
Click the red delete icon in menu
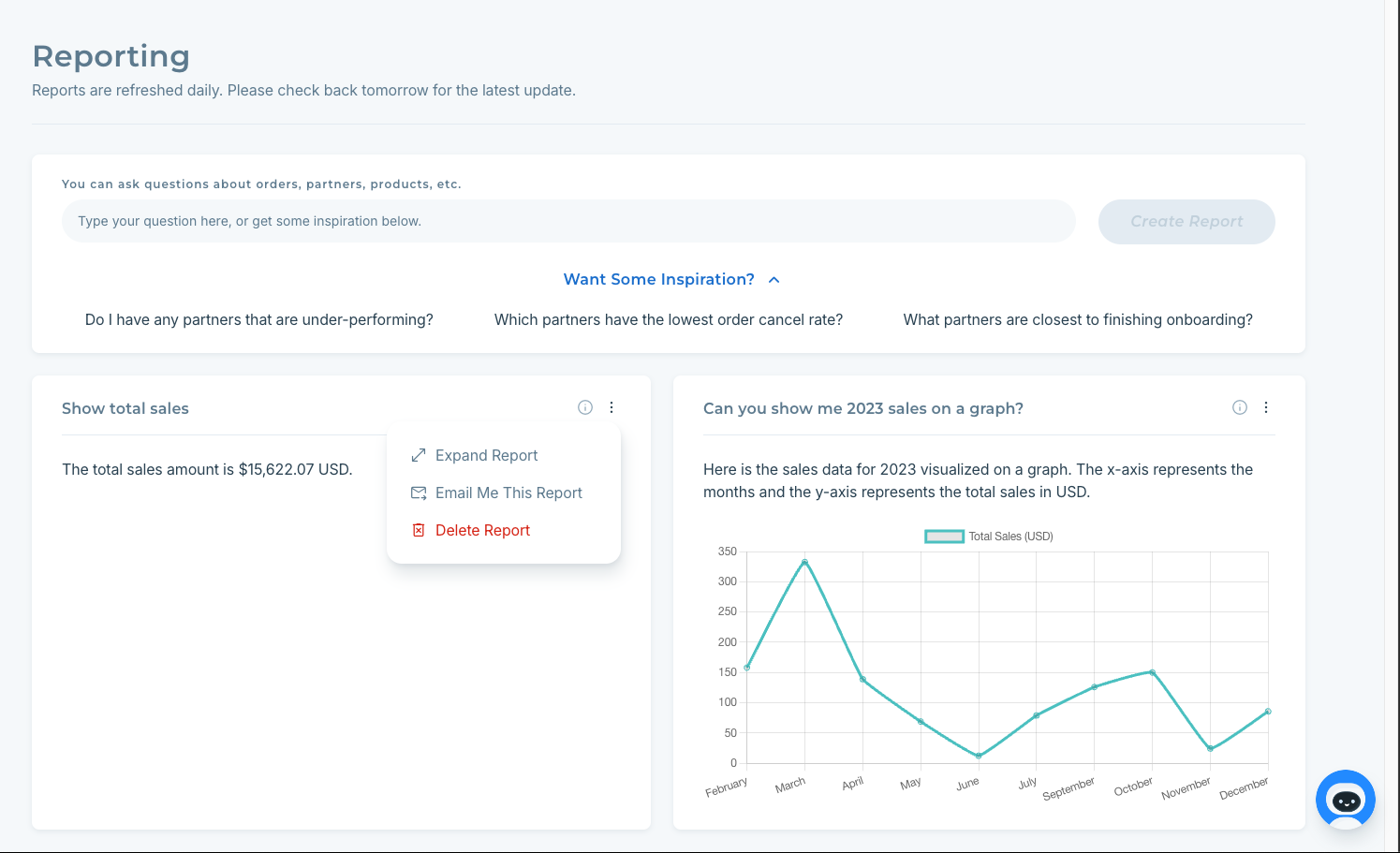tap(419, 531)
